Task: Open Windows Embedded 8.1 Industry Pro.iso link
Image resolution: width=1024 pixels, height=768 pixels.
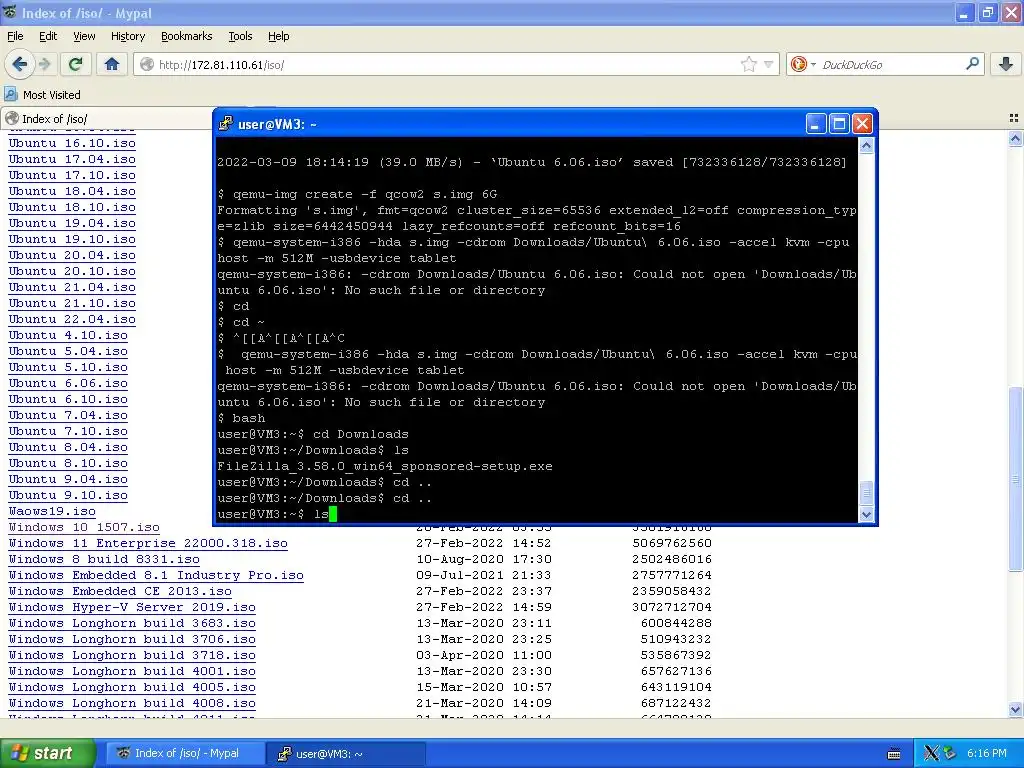Action: pyautogui.click(x=156, y=575)
